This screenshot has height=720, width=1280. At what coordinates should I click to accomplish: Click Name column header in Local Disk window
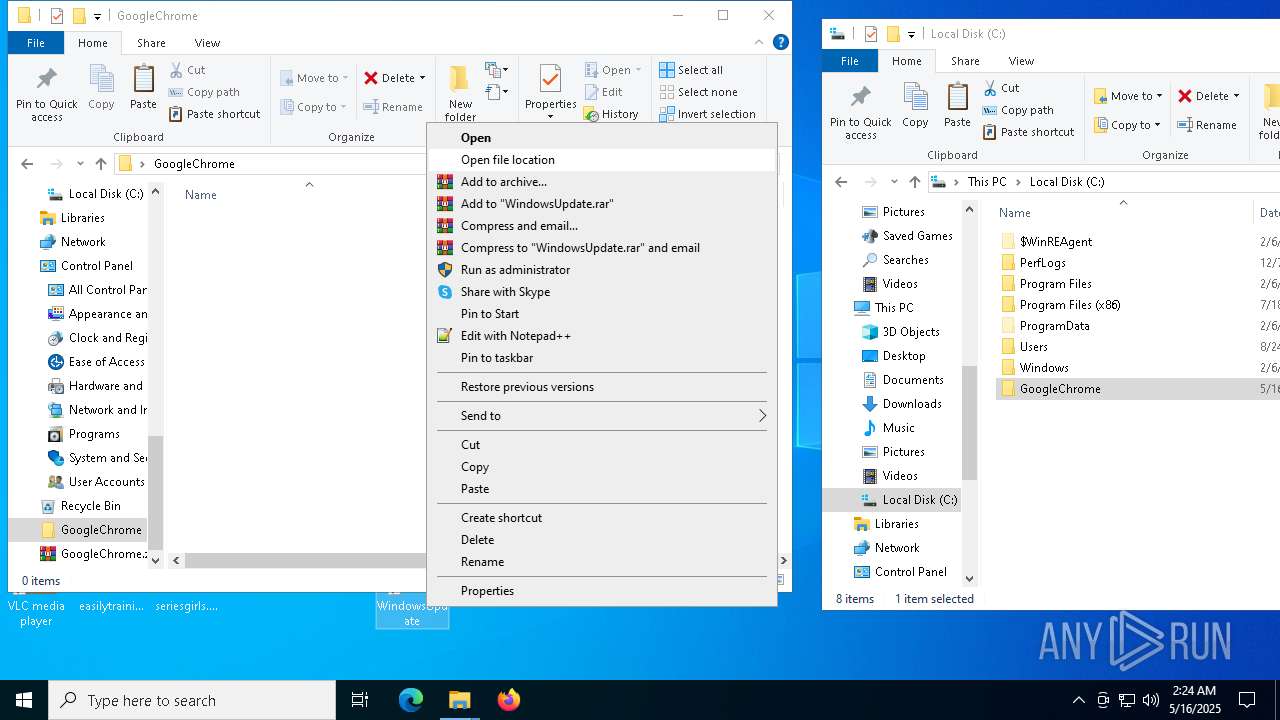coord(1015,213)
